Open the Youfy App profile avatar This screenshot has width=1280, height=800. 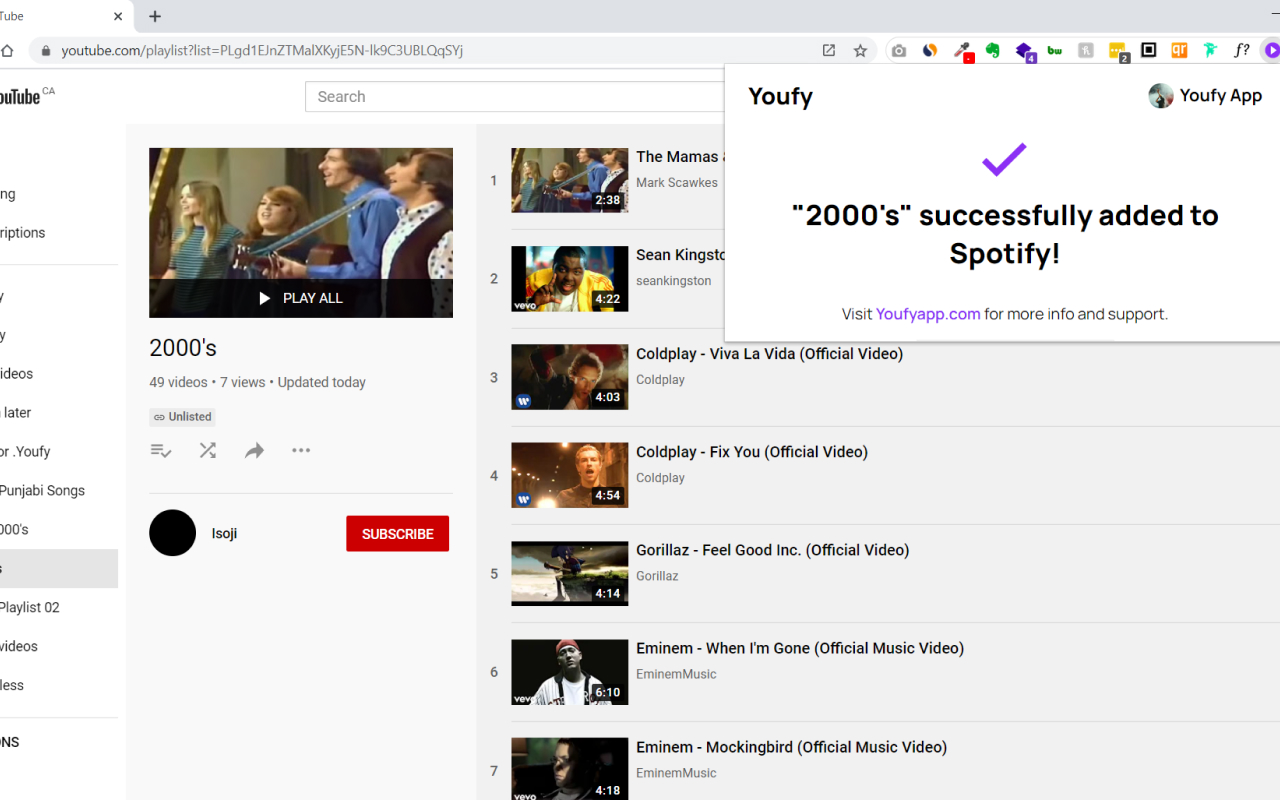(x=1161, y=96)
